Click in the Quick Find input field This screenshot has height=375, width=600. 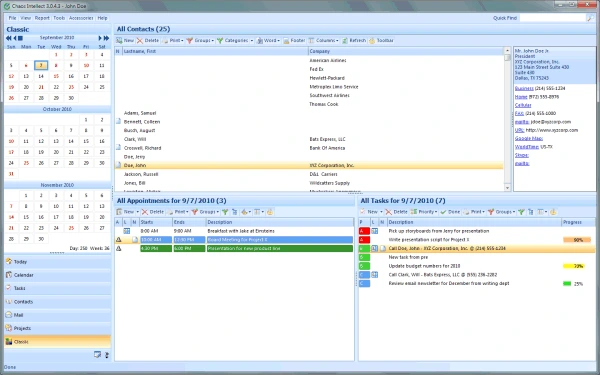[553, 18]
